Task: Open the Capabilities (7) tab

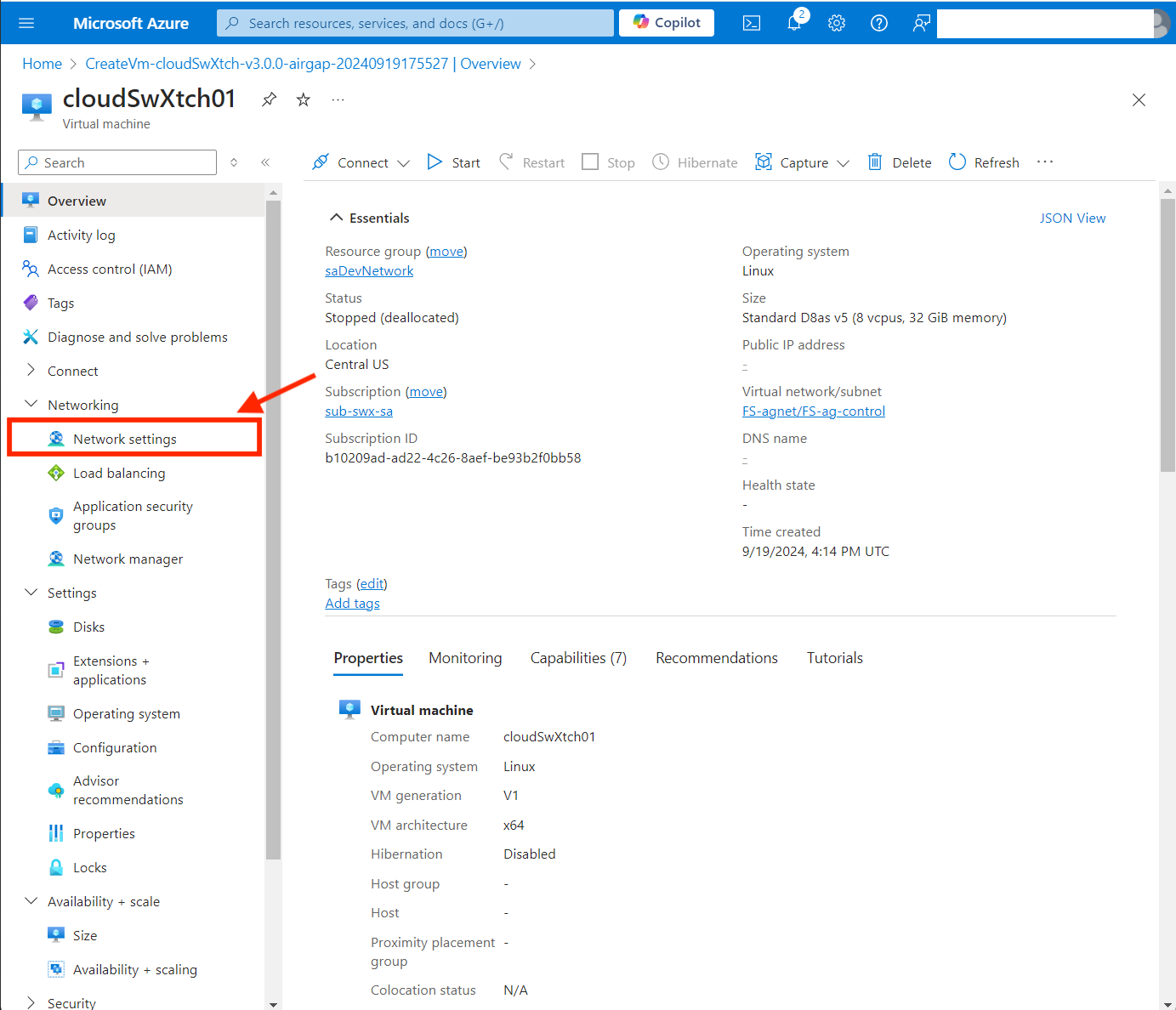Action: (578, 657)
